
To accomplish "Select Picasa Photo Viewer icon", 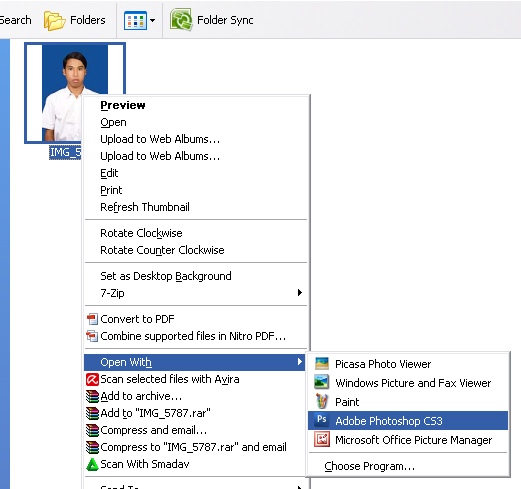I will [322, 364].
